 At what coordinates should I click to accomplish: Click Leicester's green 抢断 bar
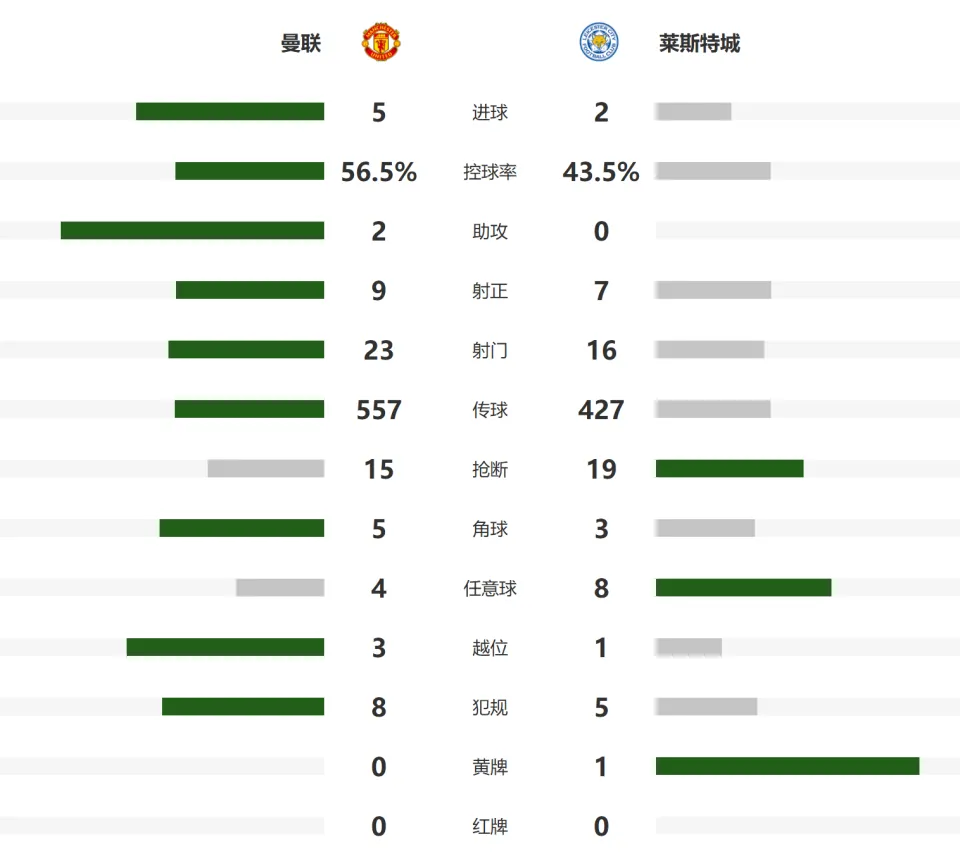729,468
